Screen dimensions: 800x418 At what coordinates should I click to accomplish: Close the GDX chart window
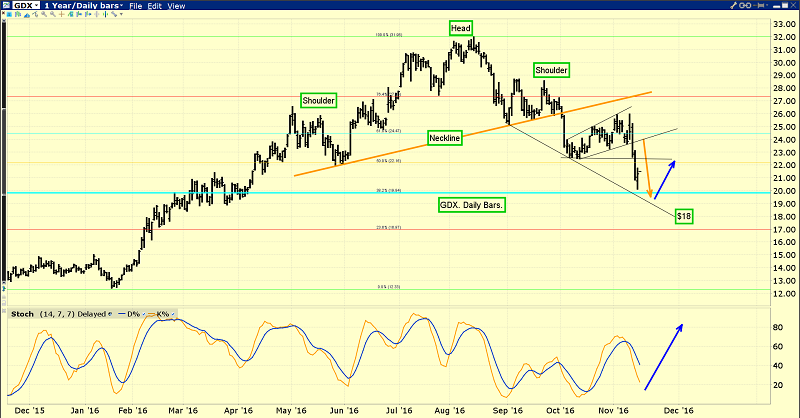coord(793,5)
